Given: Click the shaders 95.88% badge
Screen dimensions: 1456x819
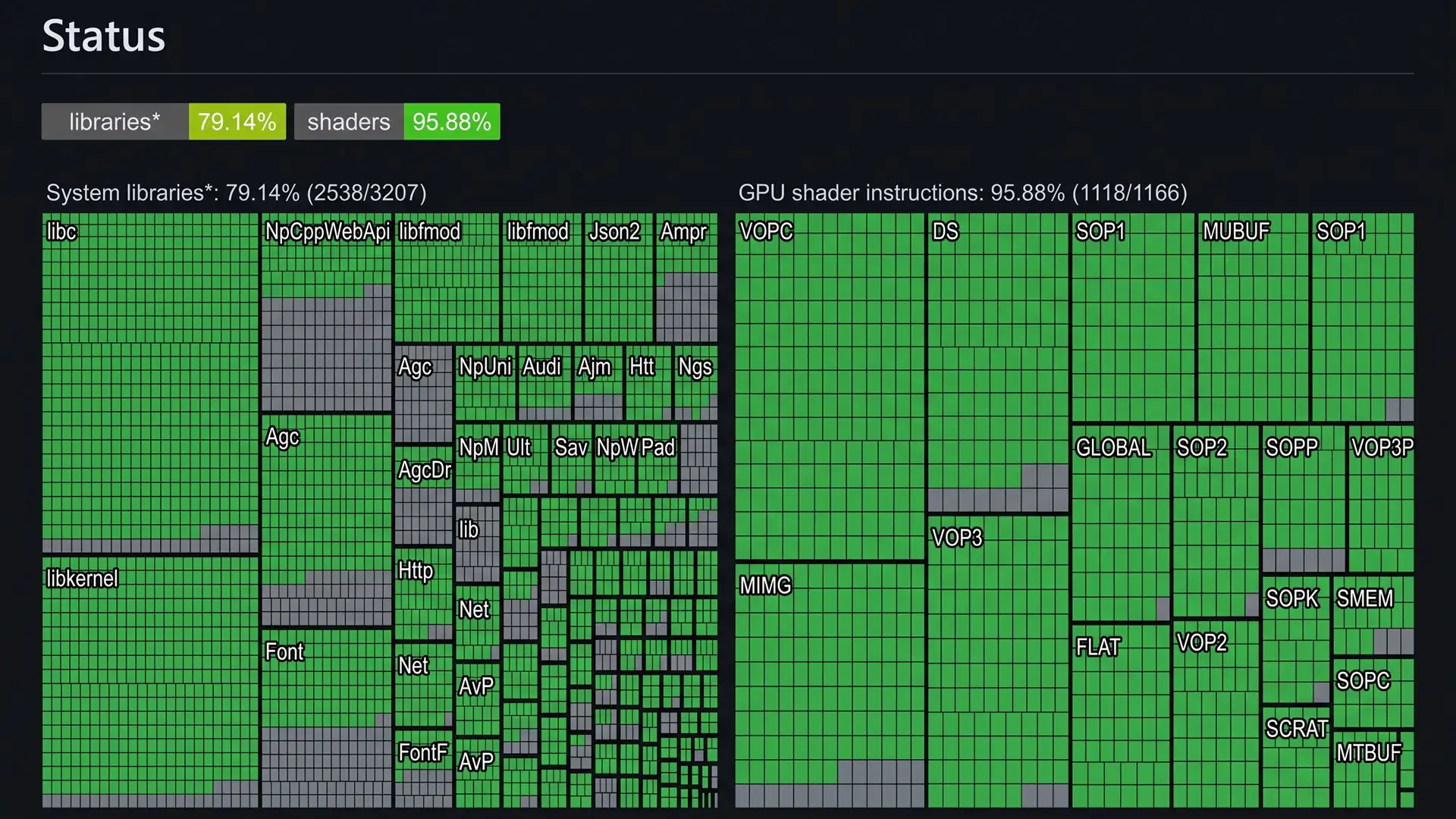Looking at the screenshot, I should point(397,121).
